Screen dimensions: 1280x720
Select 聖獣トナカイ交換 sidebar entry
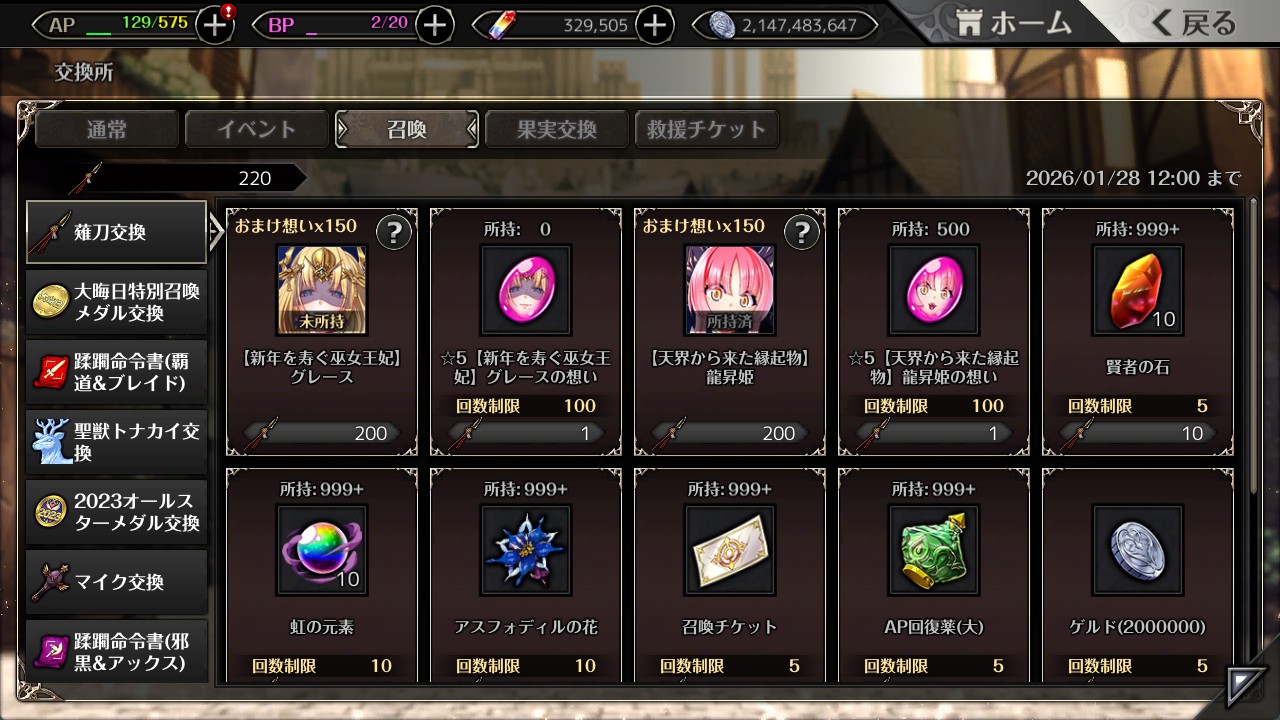tap(117, 442)
